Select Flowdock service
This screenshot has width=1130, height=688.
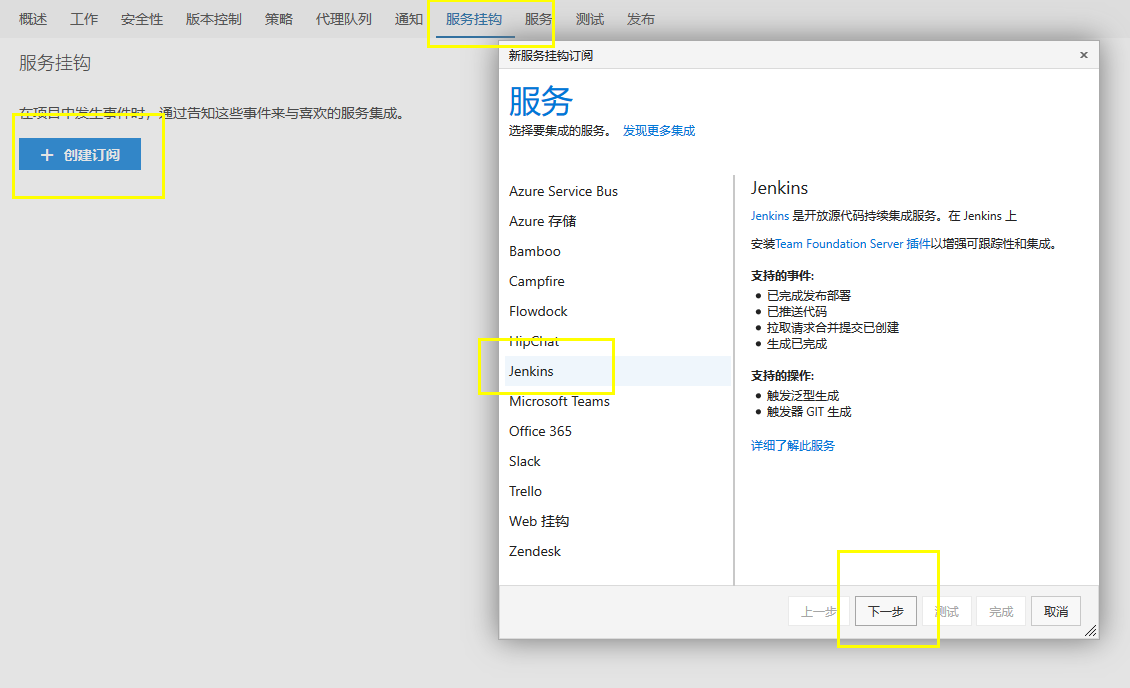[x=618, y=311]
